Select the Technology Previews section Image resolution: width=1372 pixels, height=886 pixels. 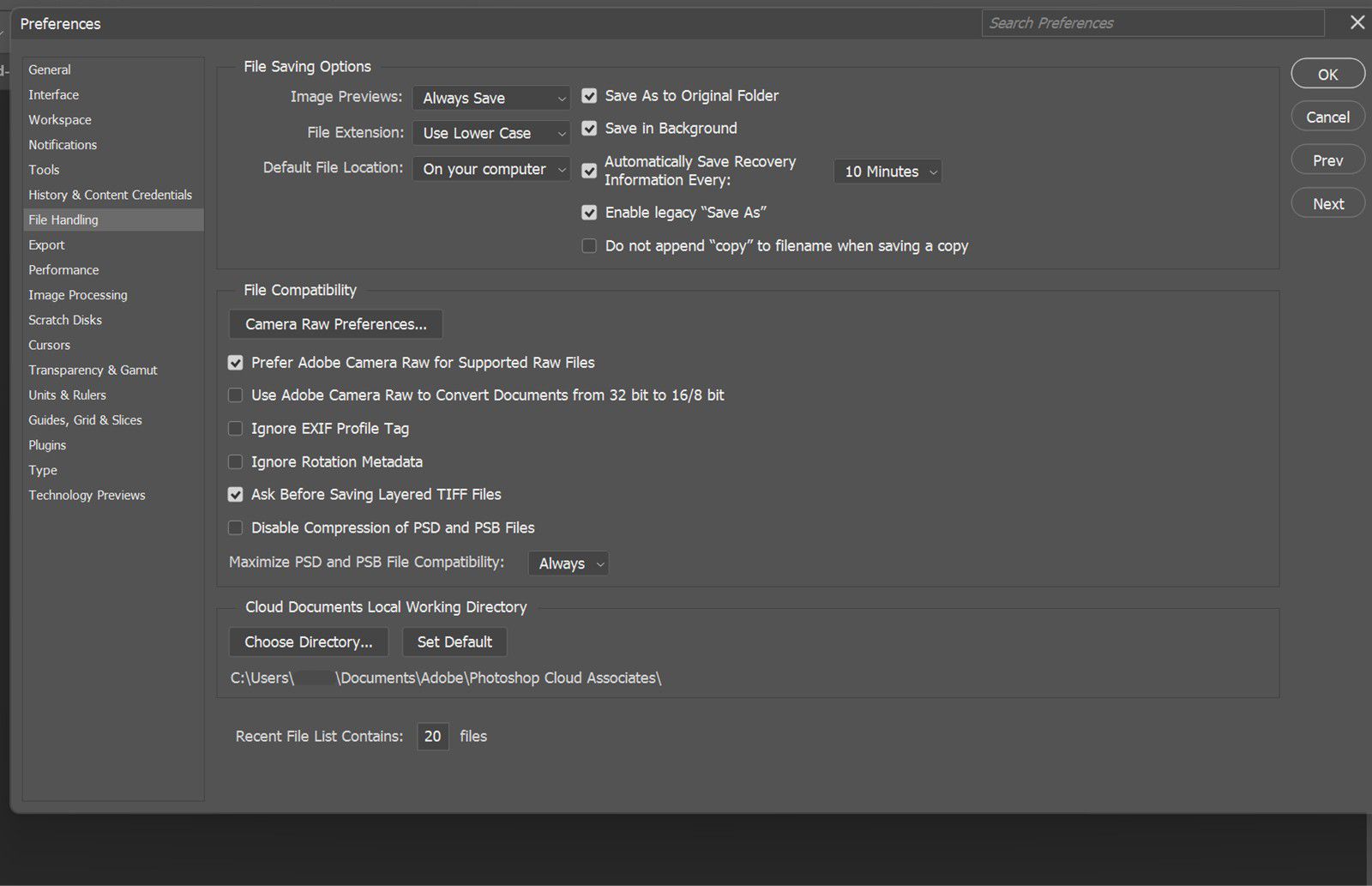point(87,495)
